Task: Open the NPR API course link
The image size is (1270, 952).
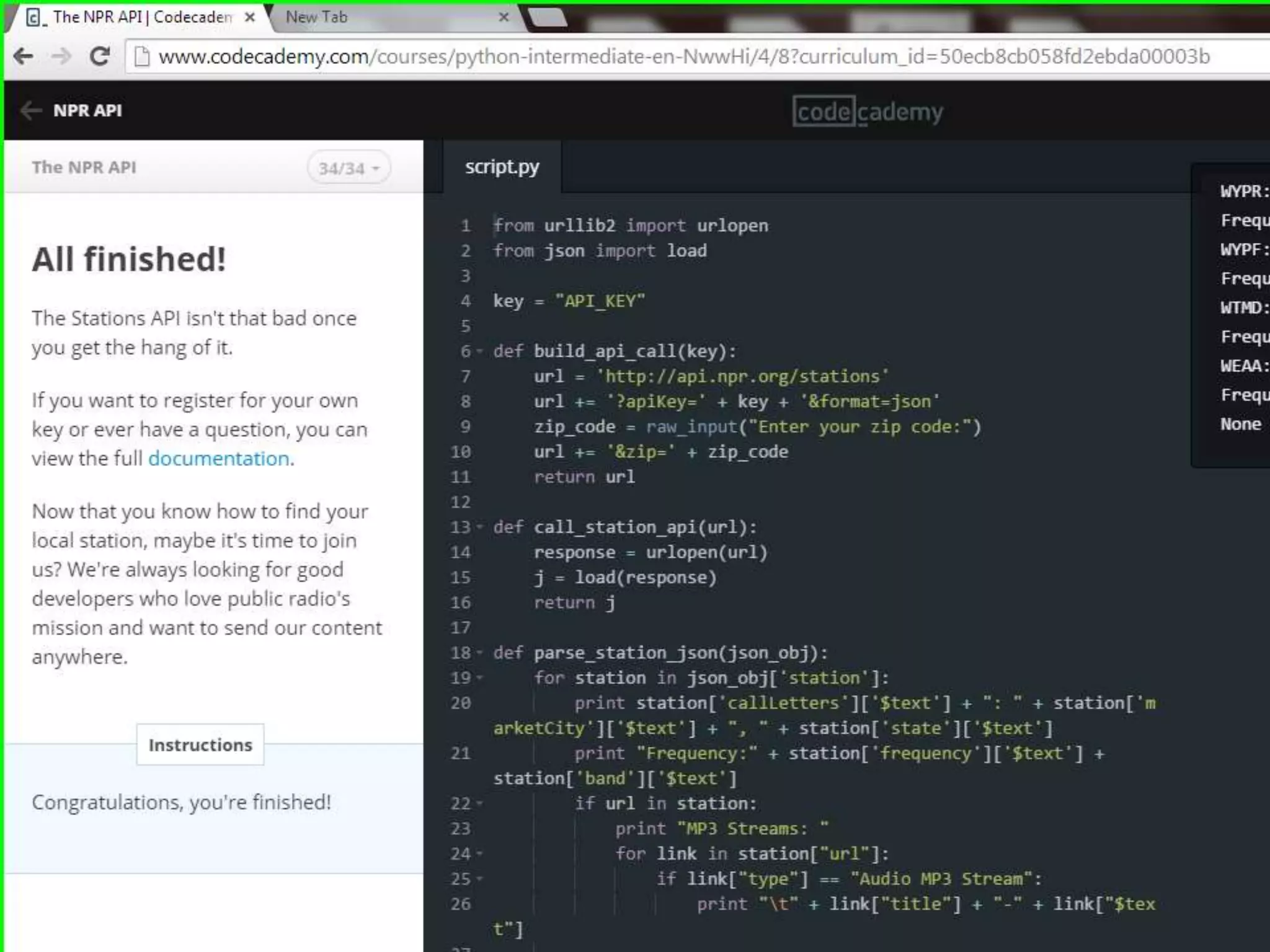Action: click(87, 110)
